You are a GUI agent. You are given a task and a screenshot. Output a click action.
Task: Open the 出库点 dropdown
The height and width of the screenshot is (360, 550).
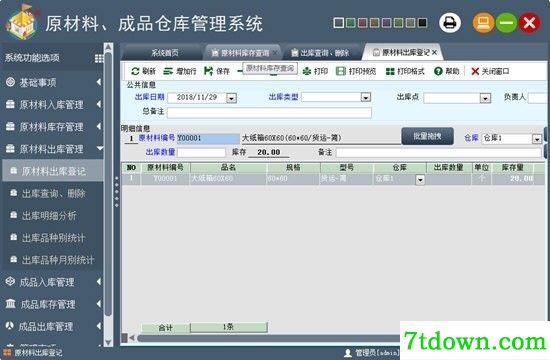[x=485, y=98]
